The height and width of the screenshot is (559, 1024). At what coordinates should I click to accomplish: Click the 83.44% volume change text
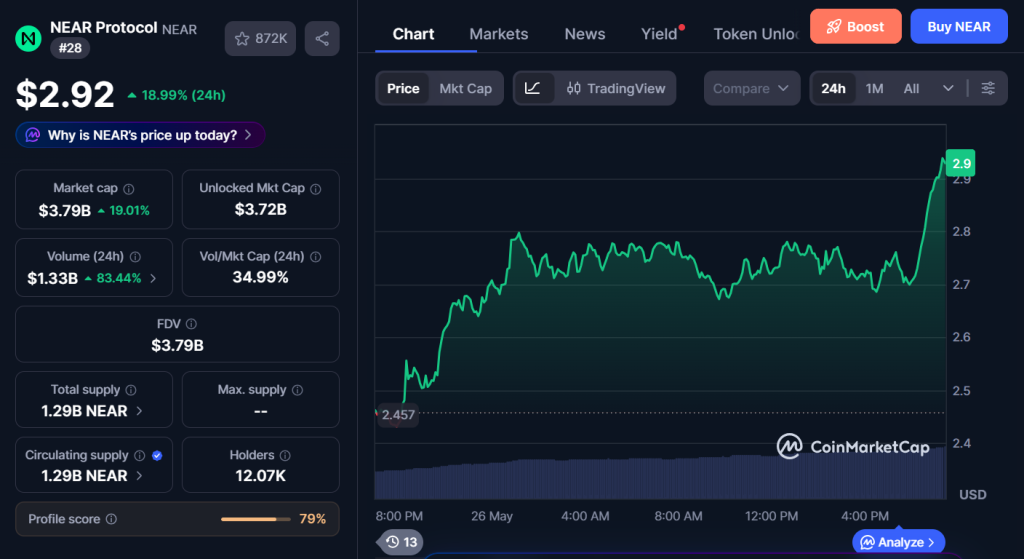click(x=119, y=278)
